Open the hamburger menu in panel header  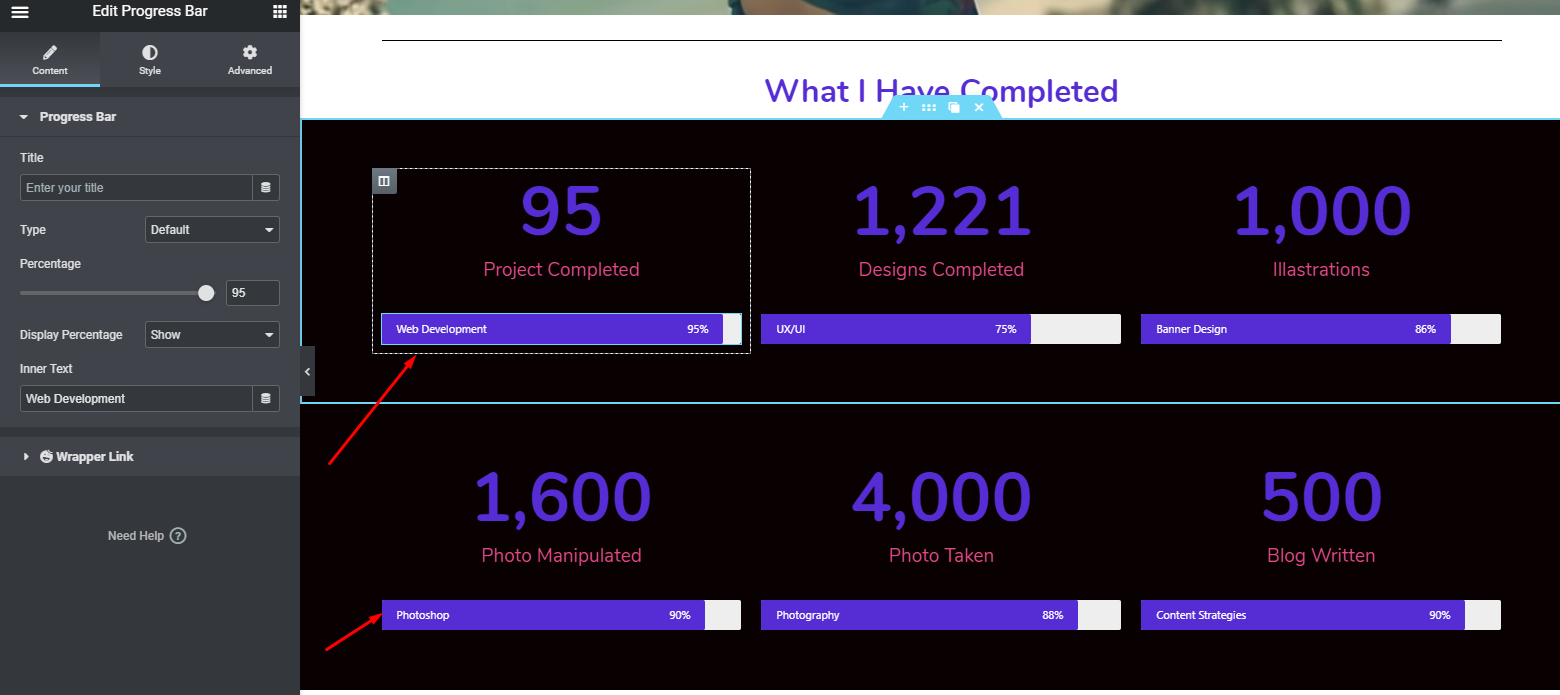tap(20, 12)
